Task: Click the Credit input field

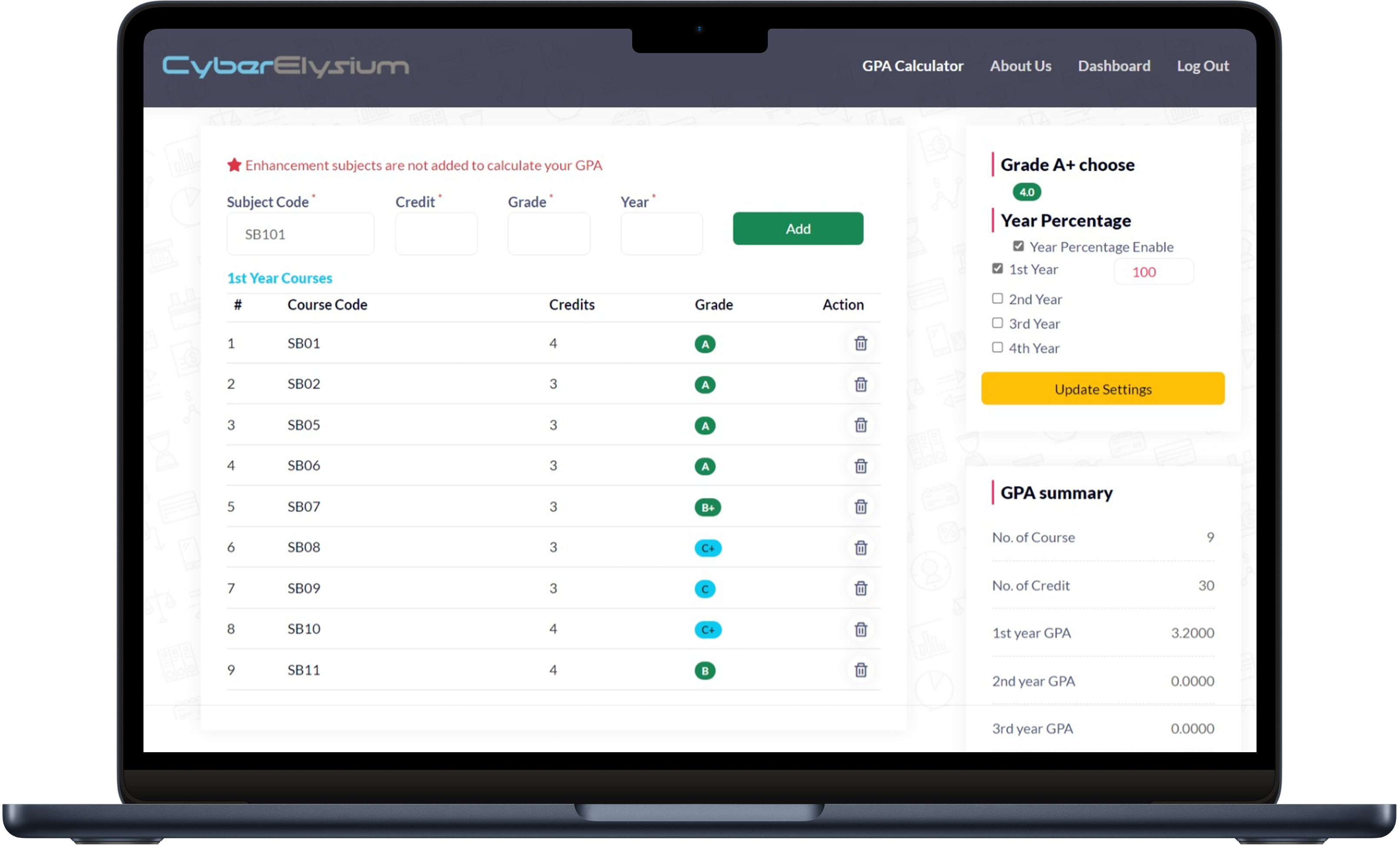Action: (436, 233)
